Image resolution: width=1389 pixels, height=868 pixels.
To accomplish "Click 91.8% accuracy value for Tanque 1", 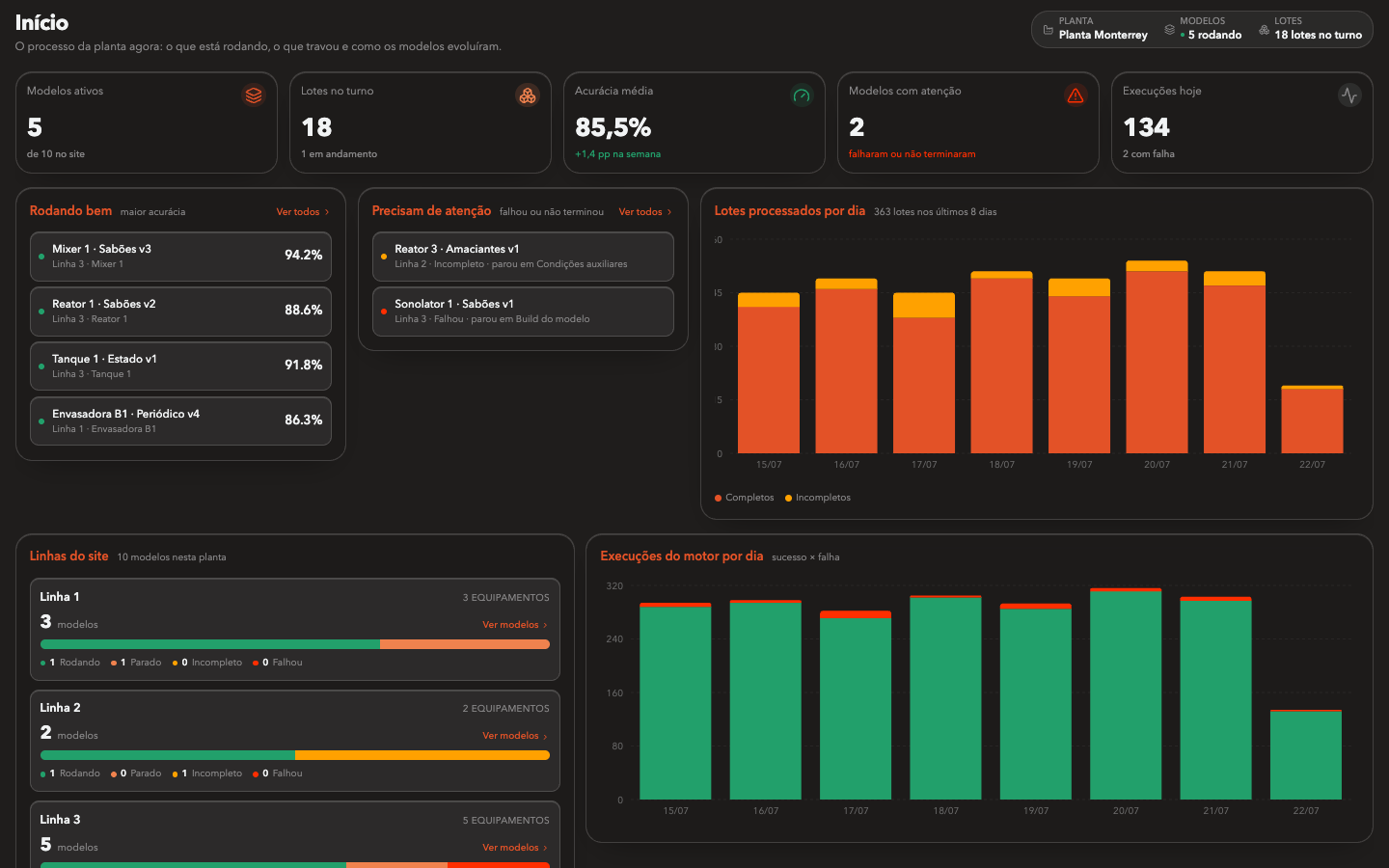I will [x=303, y=366].
